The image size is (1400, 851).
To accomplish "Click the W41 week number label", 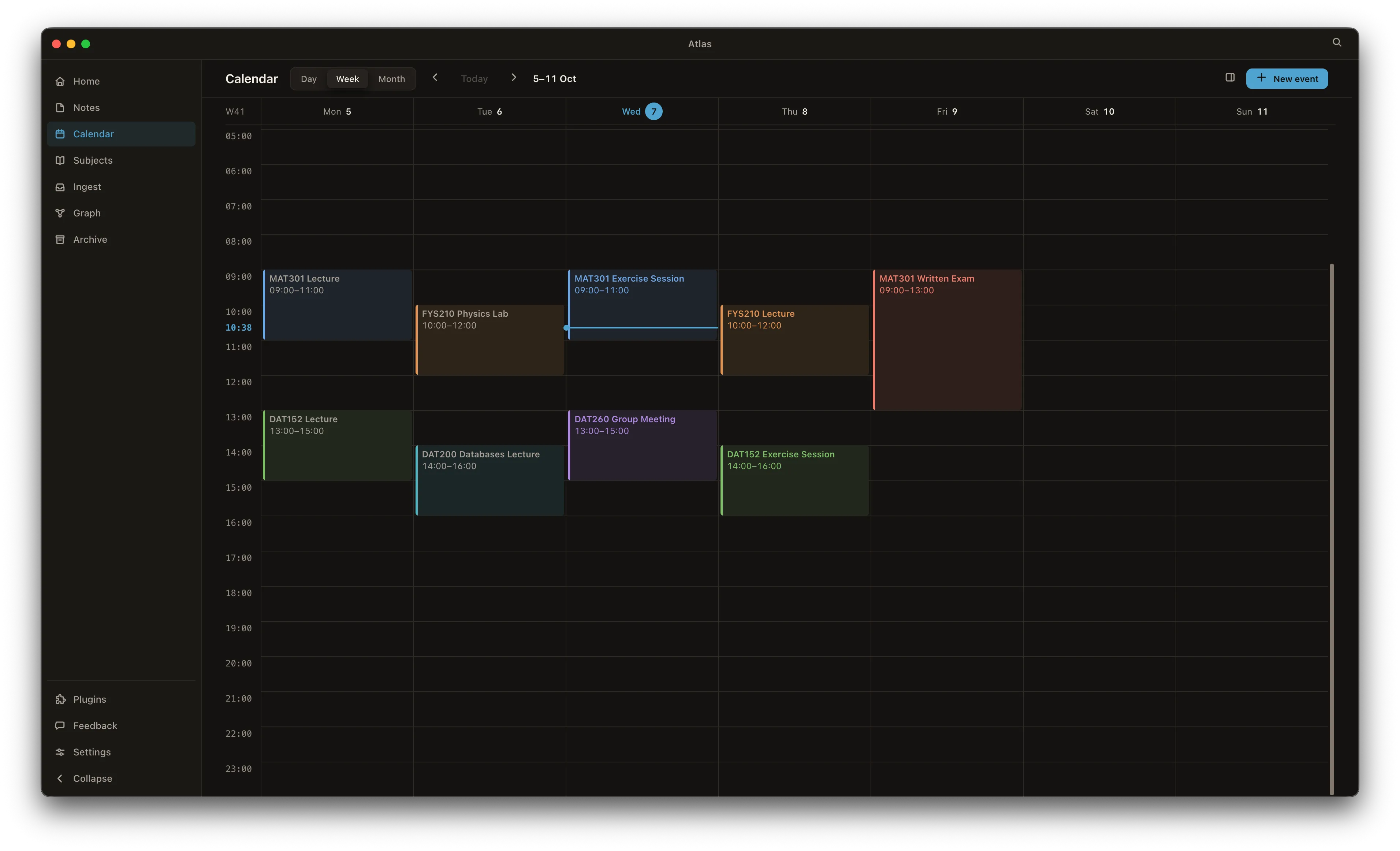I will pyautogui.click(x=235, y=111).
